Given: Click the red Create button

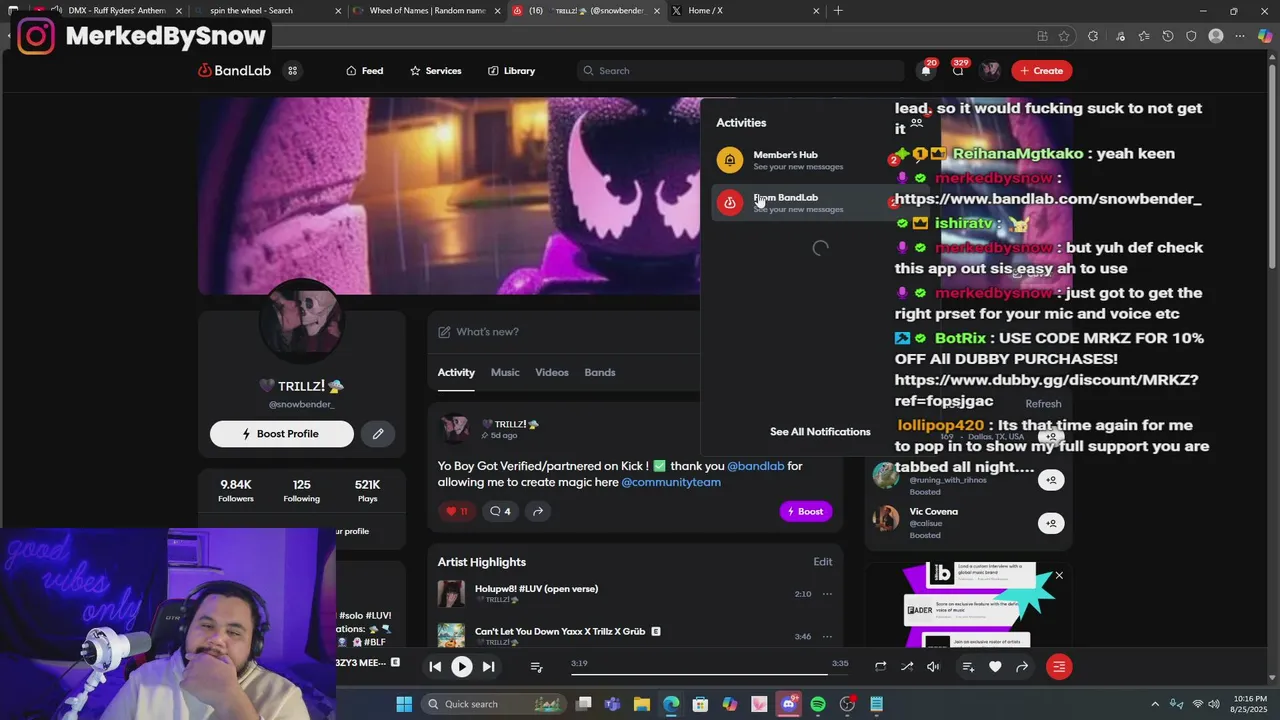Looking at the screenshot, I should (1042, 71).
